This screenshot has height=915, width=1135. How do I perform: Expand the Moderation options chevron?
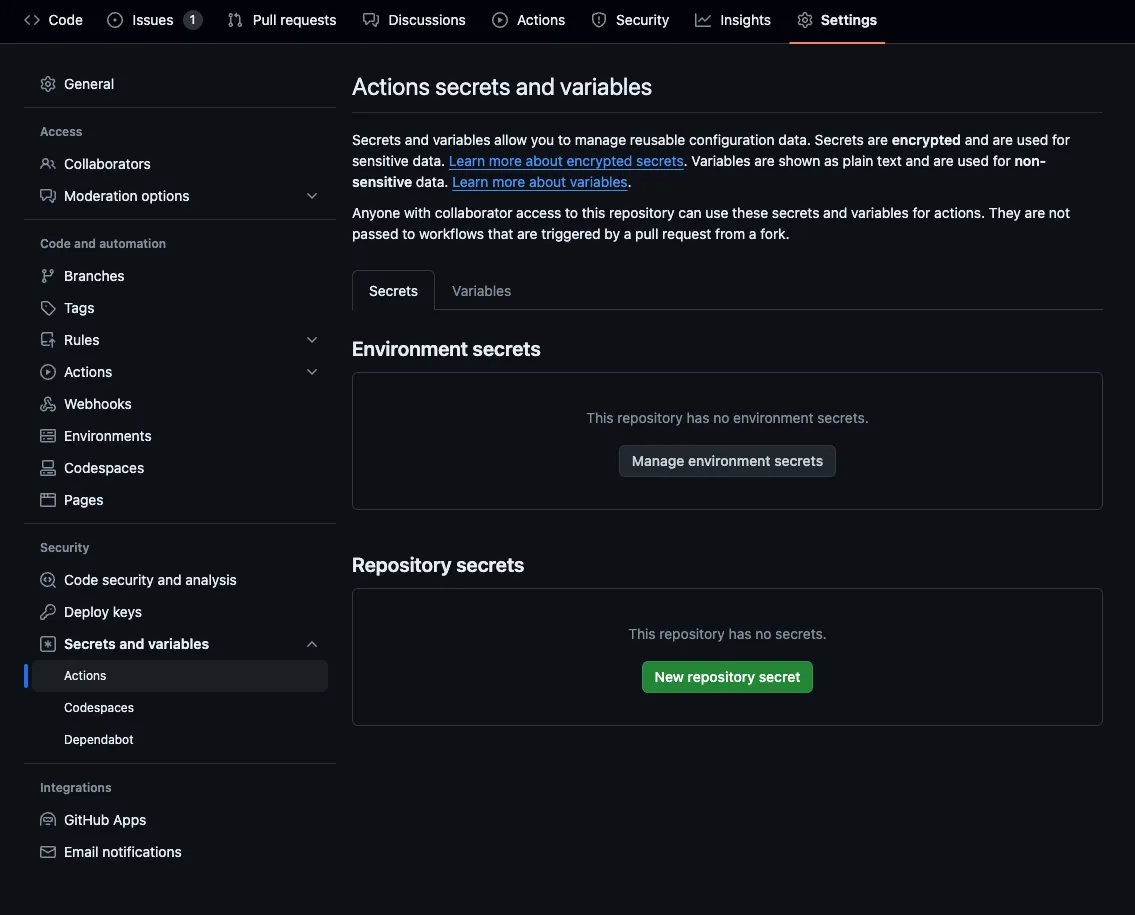pos(312,196)
